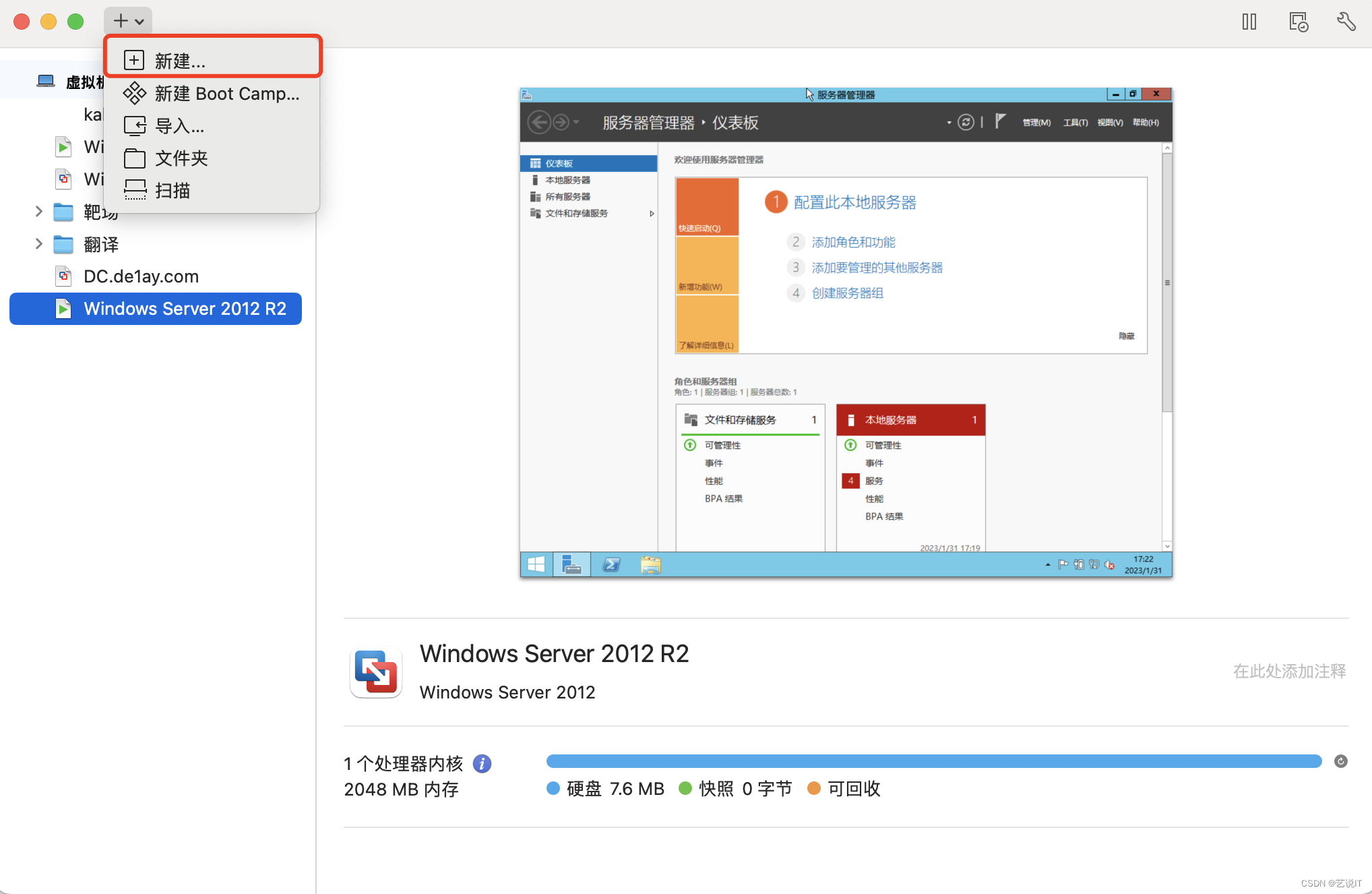Click the notifications flag icon
Screen dimensions: 1372x894
coord(1001,121)
